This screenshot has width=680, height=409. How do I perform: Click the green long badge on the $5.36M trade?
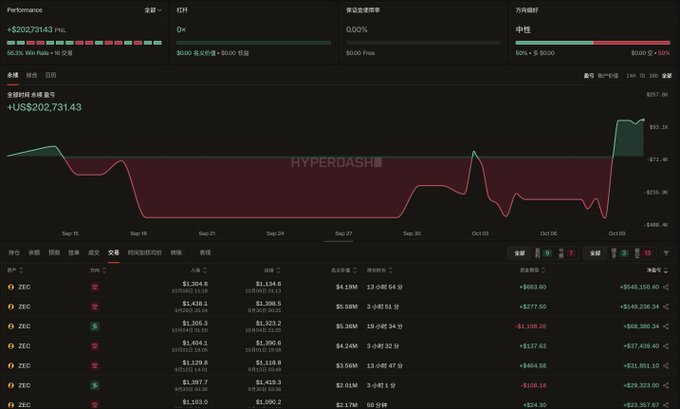click(x=95, y=326)
